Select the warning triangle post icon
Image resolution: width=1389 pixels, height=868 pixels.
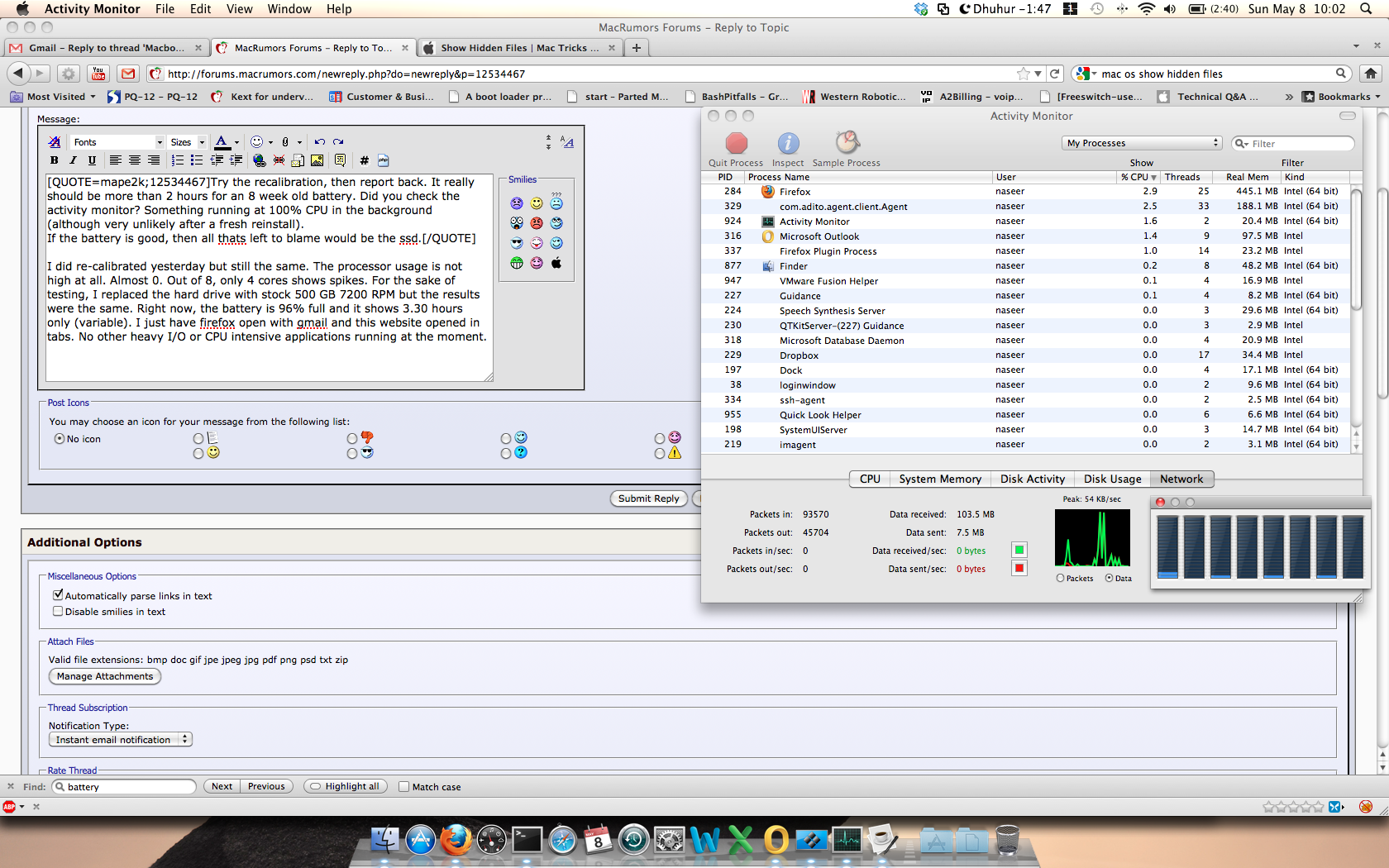pos(660,454)
